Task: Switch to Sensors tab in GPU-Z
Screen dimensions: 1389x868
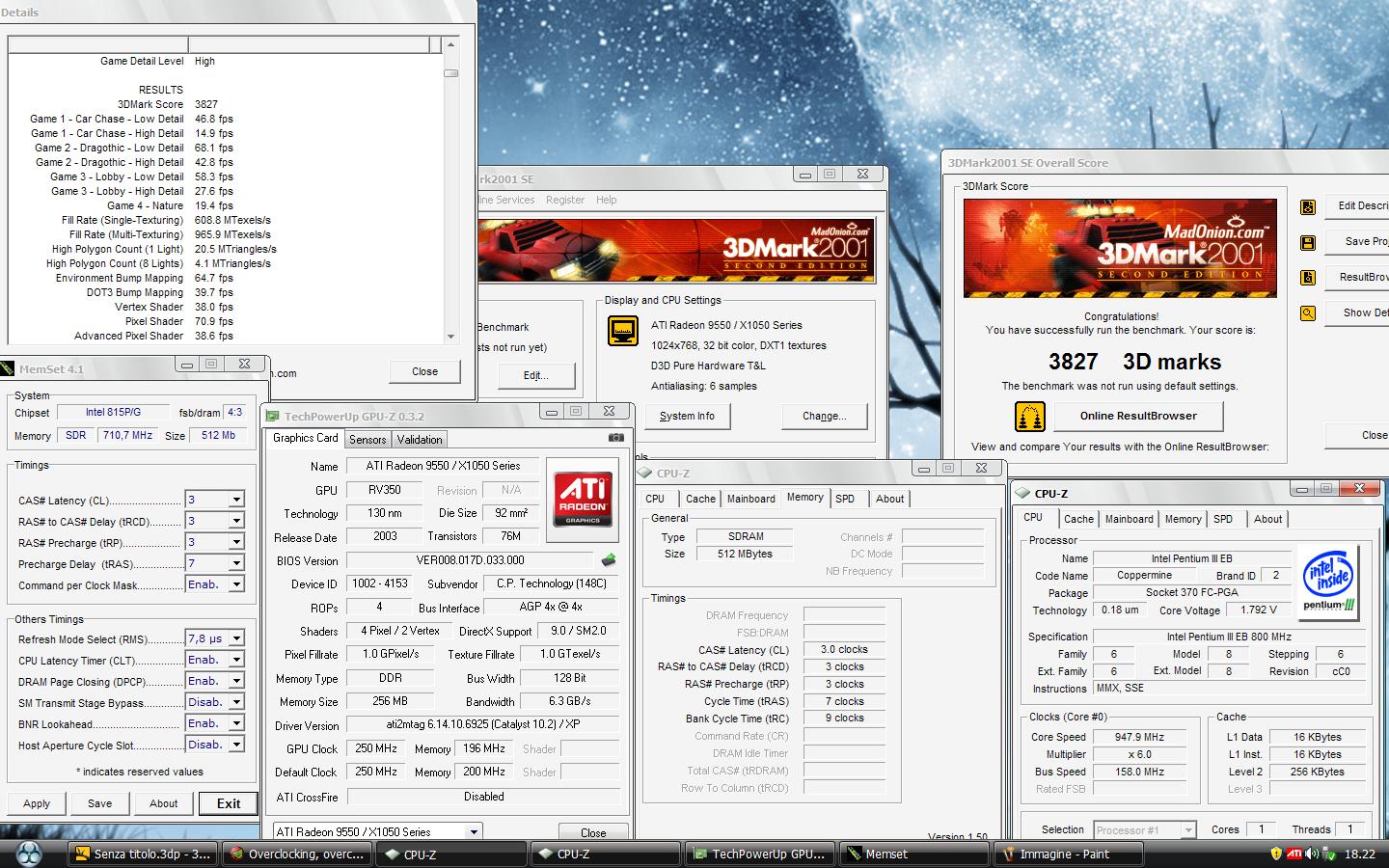Action: pos(368,440)
